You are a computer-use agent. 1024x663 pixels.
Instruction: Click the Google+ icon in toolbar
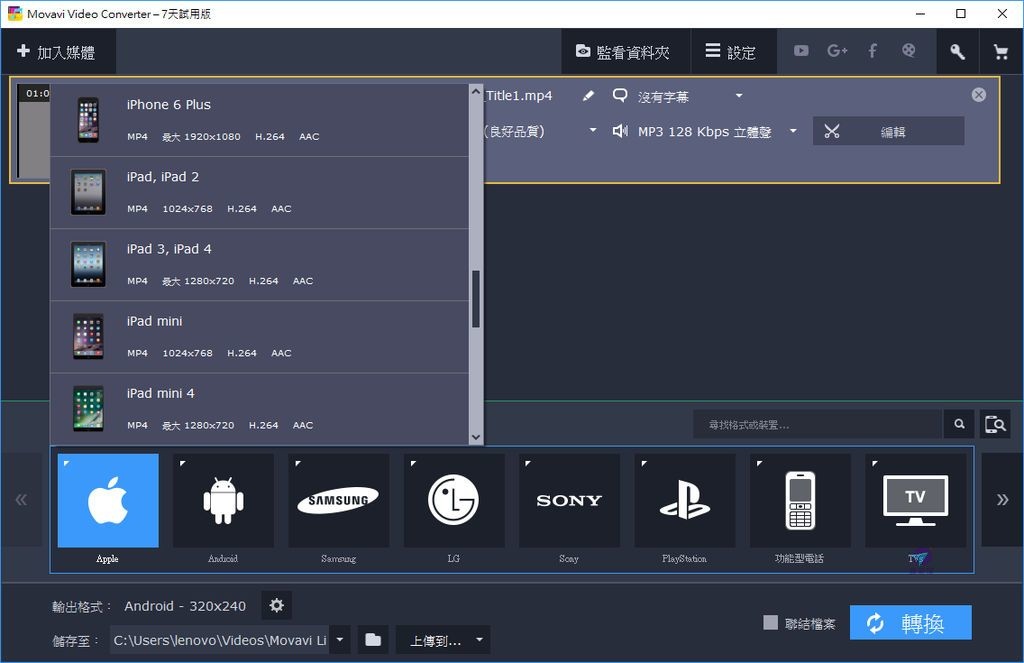[x=837, y=51]
